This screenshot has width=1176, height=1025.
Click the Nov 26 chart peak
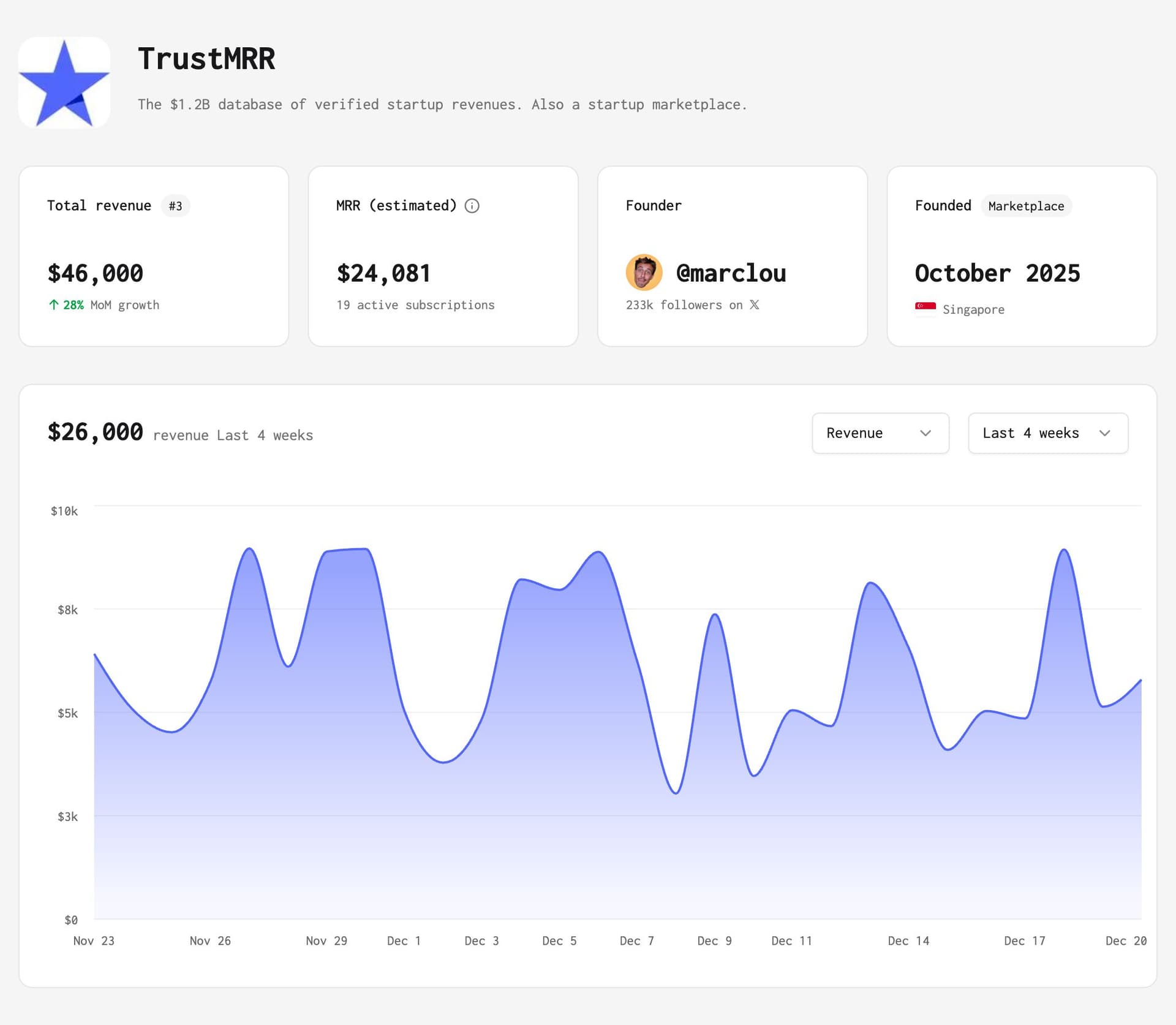(249, 549)
